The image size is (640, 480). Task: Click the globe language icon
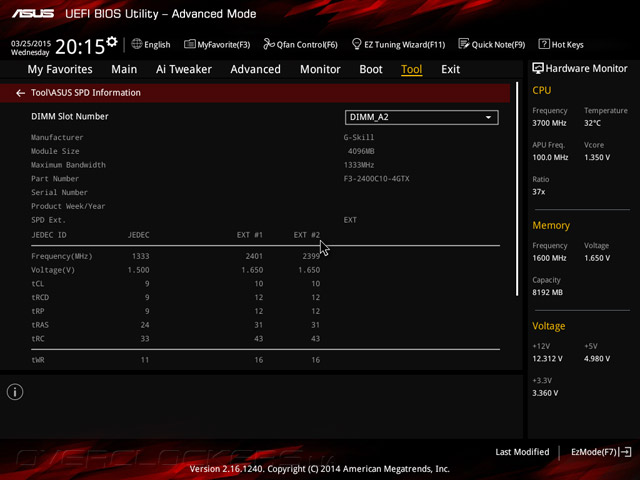(136, 44)
